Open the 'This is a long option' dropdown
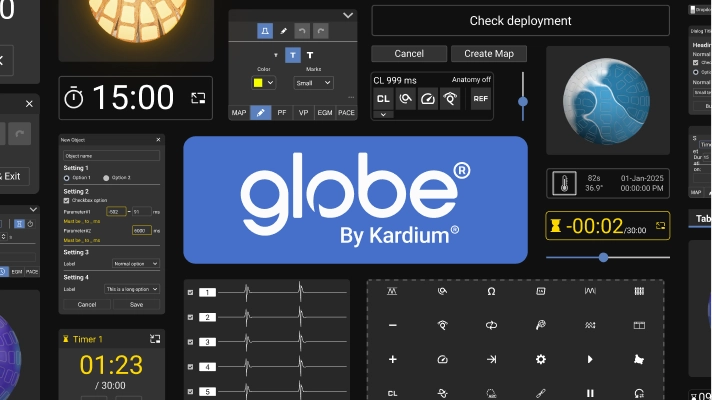The width and height of the screenshot is (712, 400). (x=132, y=289)
